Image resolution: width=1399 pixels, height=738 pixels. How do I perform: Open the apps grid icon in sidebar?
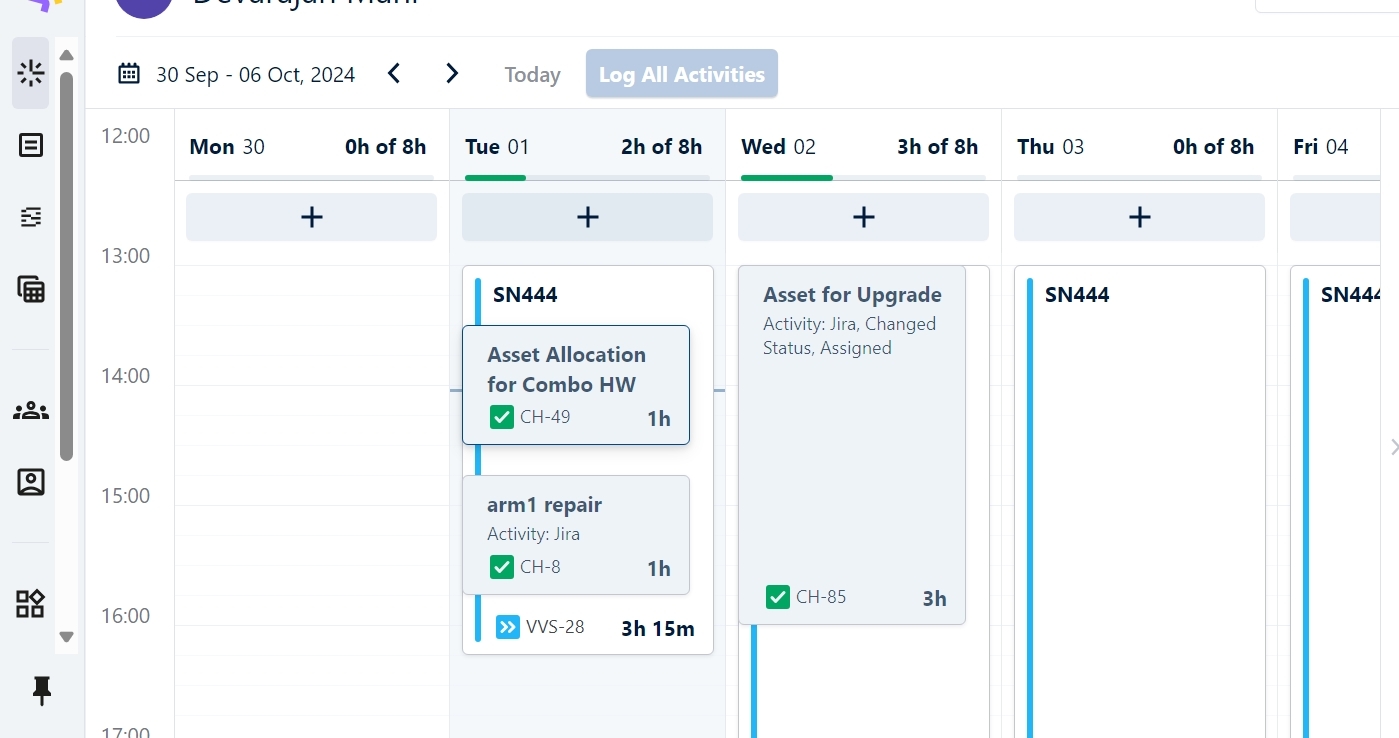click(x=31, y=604)
